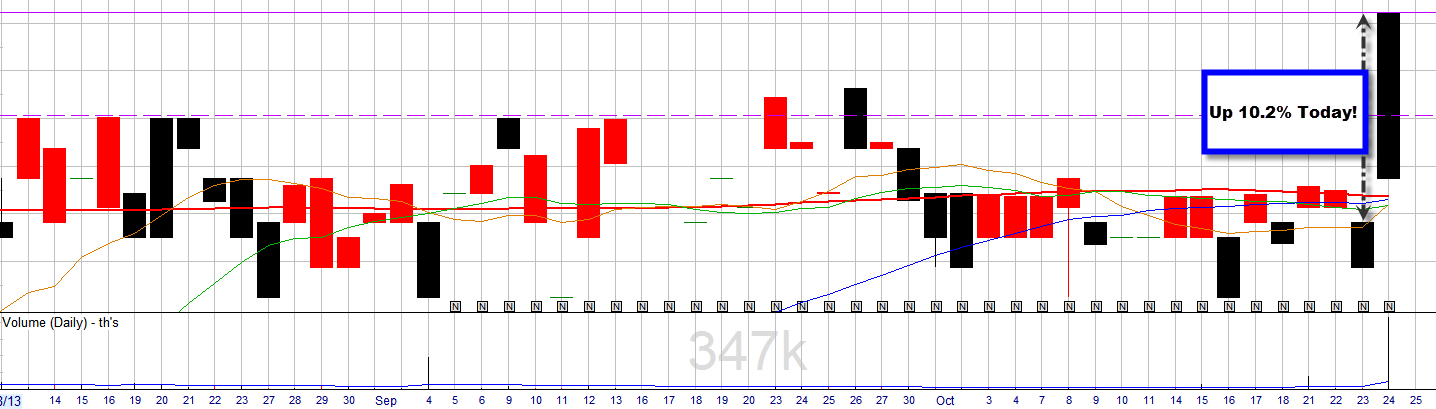The image size is (1436, 409).
Task: Open the news marker for Sep 30
Action: point(909,306)
